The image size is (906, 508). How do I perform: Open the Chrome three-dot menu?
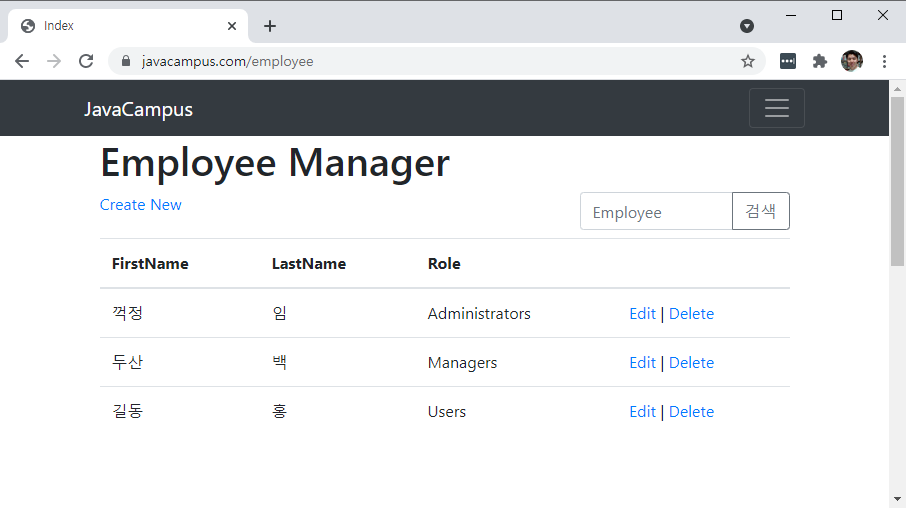[x=884, y=61]
